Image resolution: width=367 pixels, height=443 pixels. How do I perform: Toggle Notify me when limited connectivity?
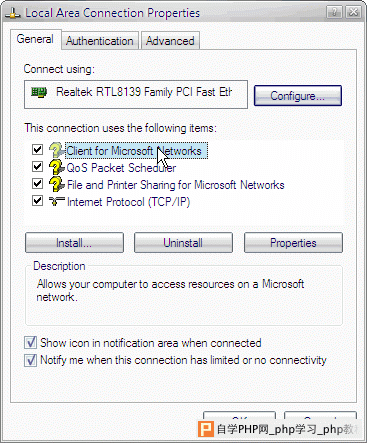pos(31,360)
